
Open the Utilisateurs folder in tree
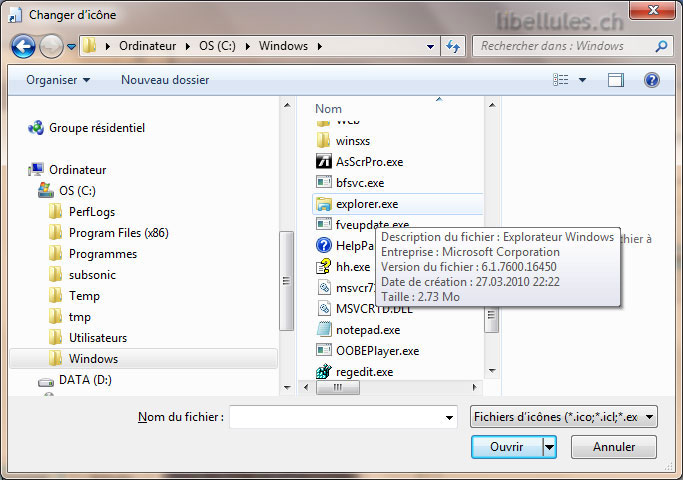coord(88,338)
